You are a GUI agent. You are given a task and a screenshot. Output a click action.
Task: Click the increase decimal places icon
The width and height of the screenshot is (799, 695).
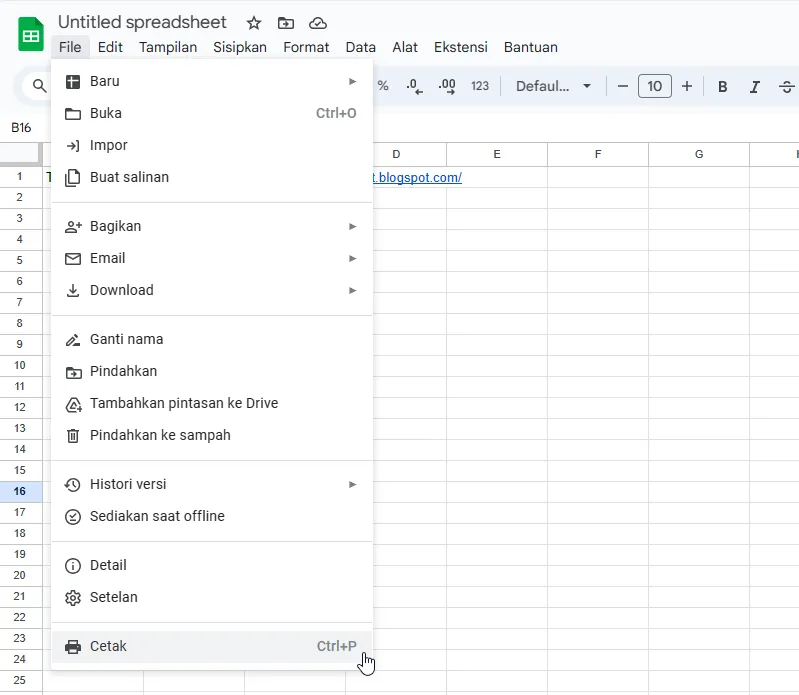pos(447,87)
